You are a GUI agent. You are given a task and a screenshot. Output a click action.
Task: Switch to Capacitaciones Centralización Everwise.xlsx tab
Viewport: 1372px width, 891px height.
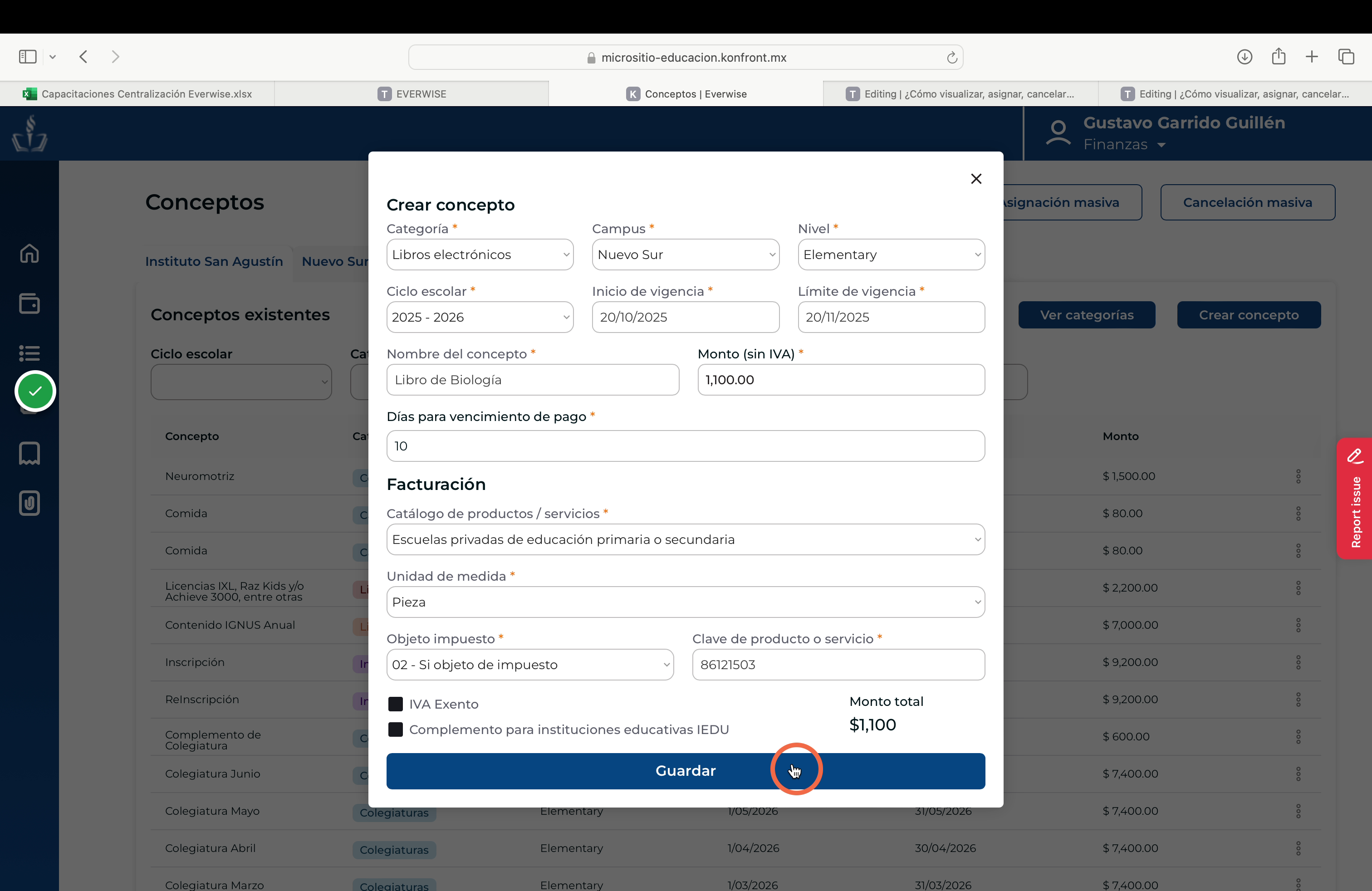[x=137, y=94]
